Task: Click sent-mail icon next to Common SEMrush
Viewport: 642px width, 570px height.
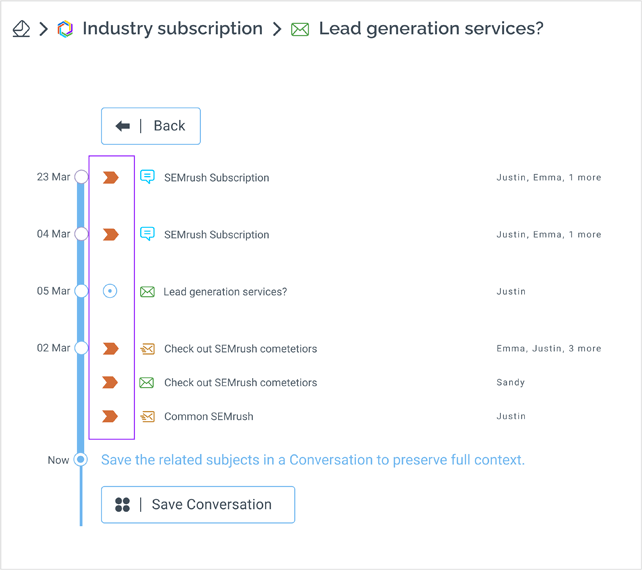Action: coord(147,416)
